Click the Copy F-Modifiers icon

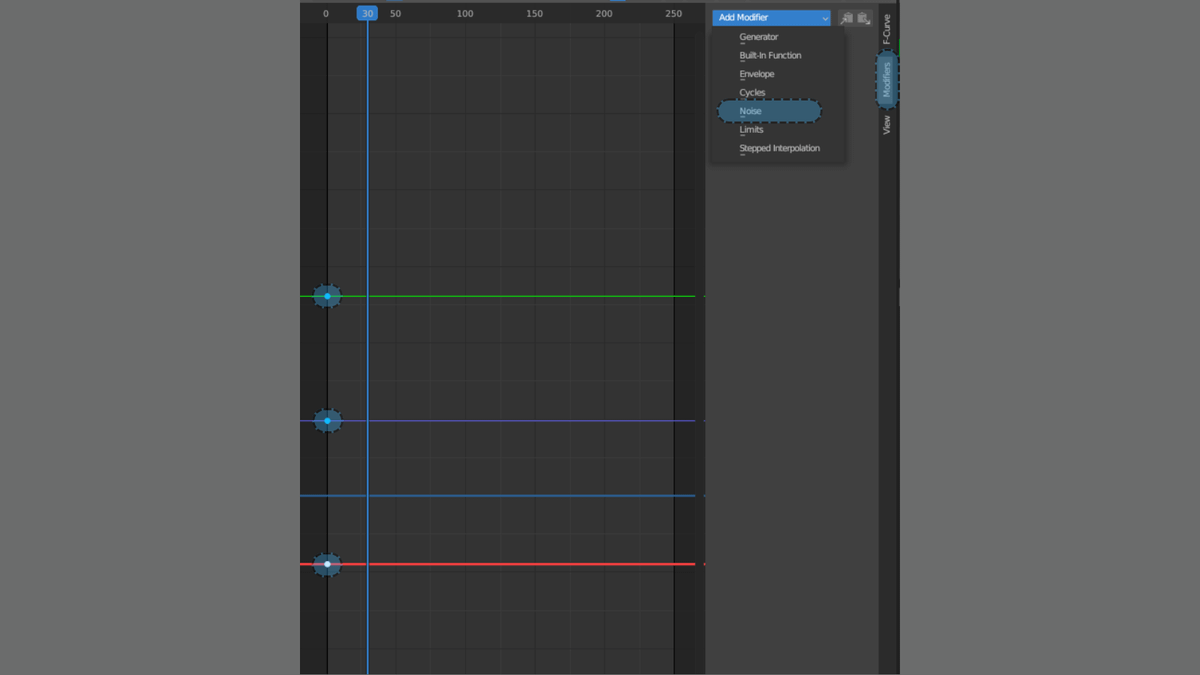pos(847,18)
